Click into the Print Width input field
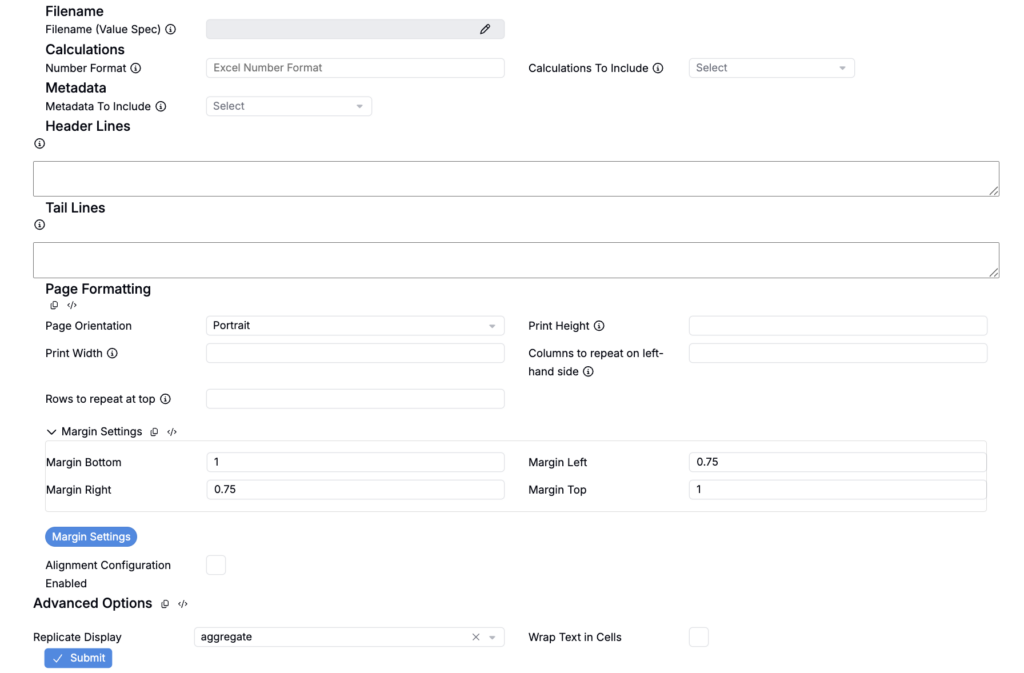Screen dimensions: 1024x673 tap(355, 353)
